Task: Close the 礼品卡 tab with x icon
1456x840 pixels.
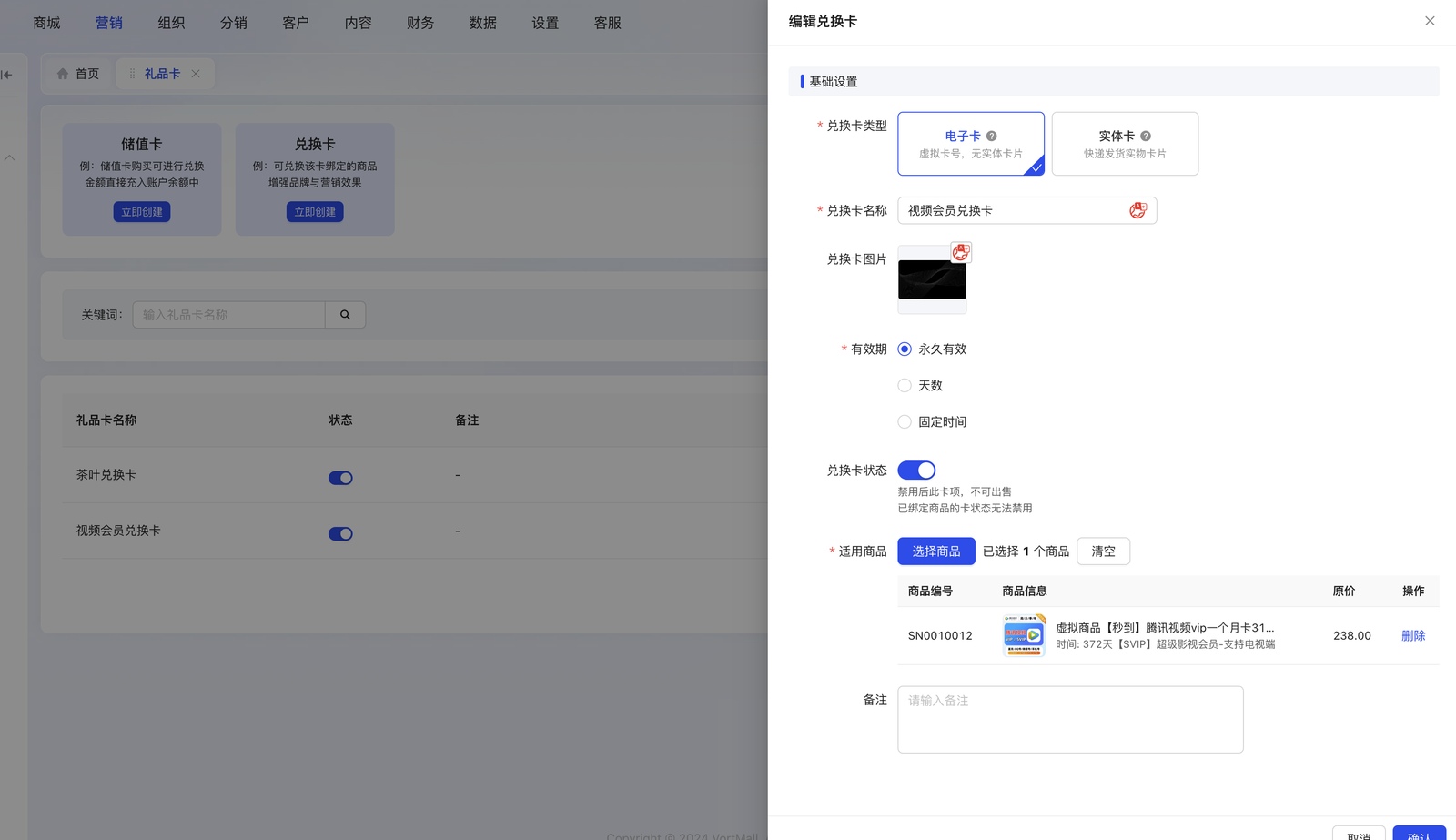Action: (x=196, y=74)
